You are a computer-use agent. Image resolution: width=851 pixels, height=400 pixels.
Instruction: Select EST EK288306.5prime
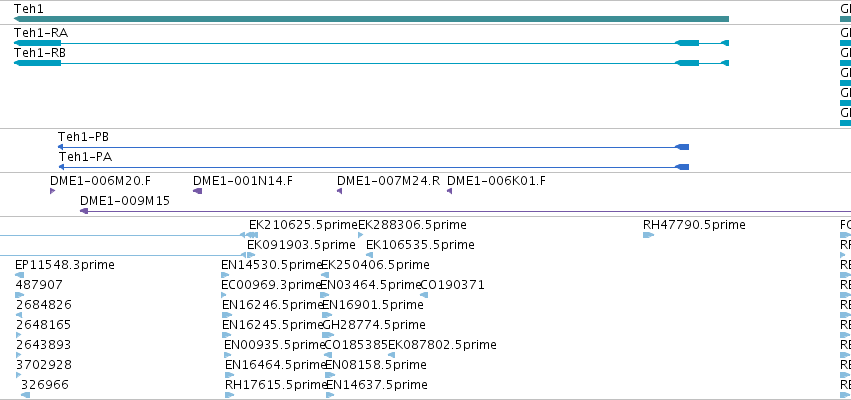(412, 225)
